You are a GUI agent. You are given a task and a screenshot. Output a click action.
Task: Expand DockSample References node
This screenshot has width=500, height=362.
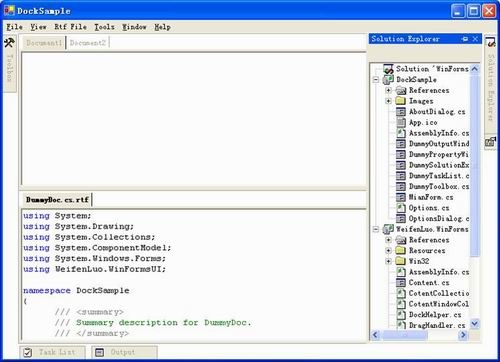point(388,90)
